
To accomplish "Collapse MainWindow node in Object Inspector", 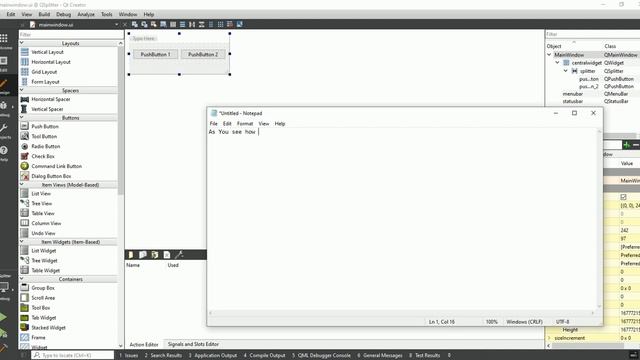I will (549, 55).
